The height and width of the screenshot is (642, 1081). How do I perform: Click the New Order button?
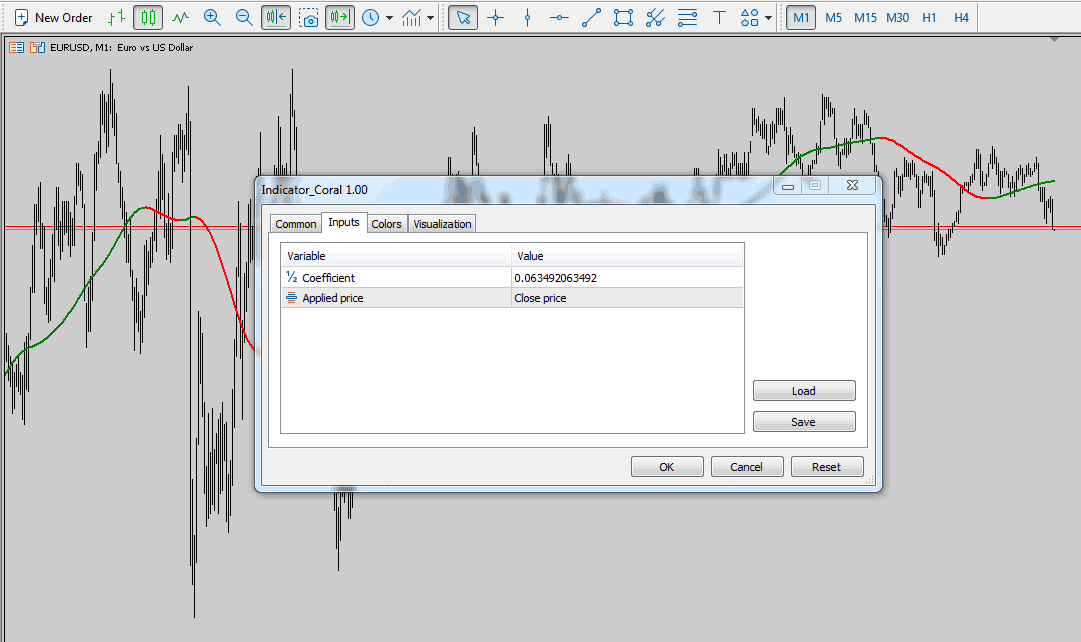tap(54, 17)
